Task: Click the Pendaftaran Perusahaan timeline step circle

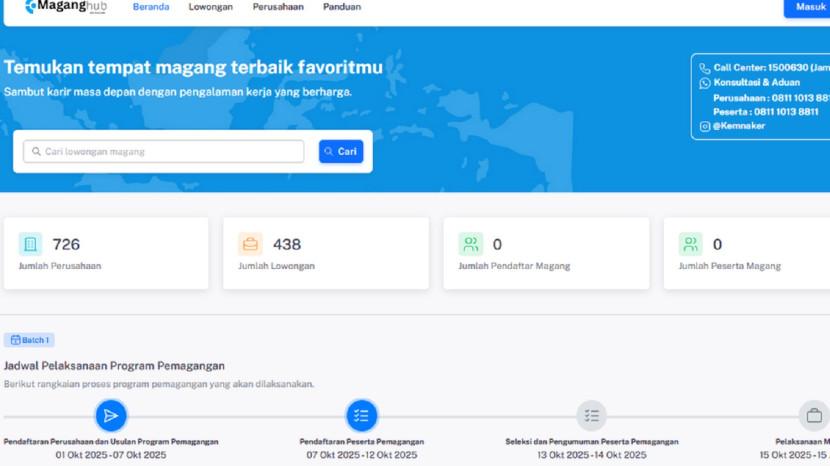Action: tap(111, 416)
